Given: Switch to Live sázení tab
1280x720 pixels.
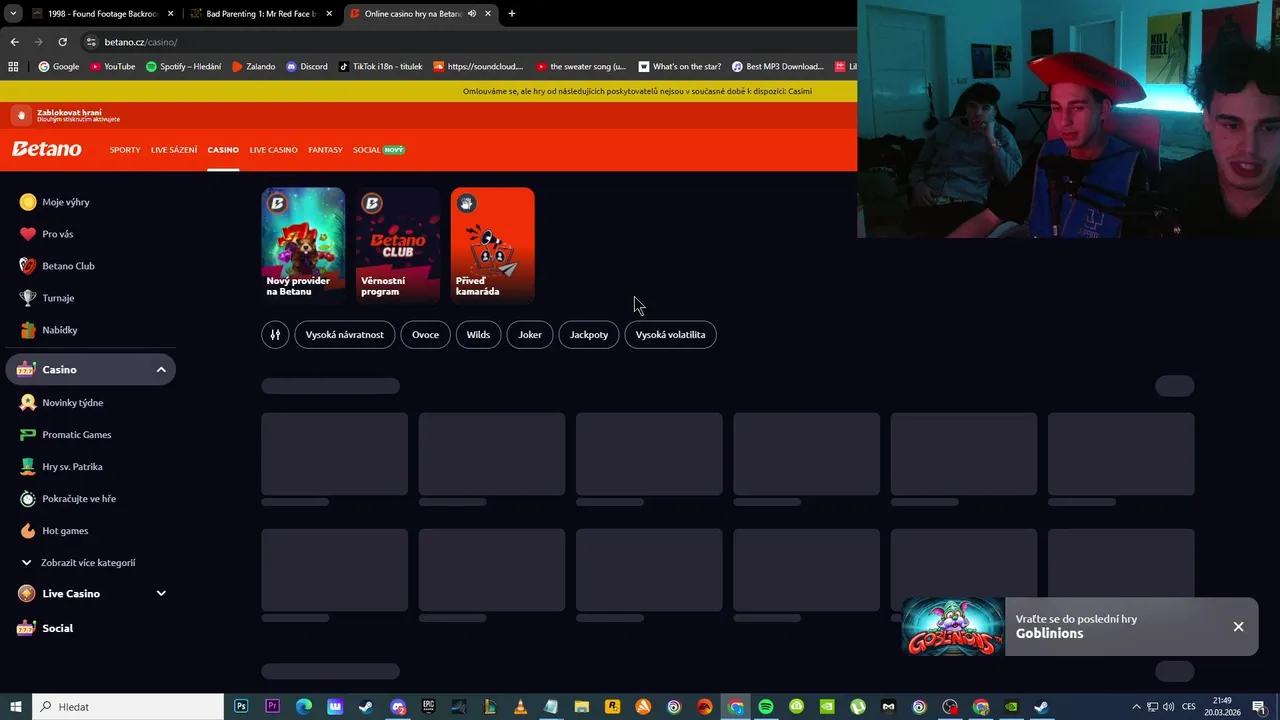Looking at the screenshot, I should click(174, 150).
